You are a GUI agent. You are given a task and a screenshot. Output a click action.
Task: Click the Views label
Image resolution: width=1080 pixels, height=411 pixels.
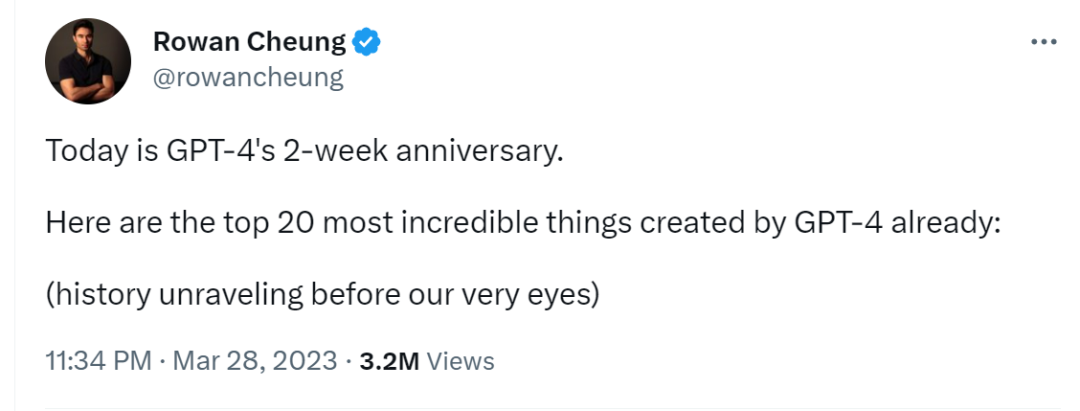click(x=462, y=361)
